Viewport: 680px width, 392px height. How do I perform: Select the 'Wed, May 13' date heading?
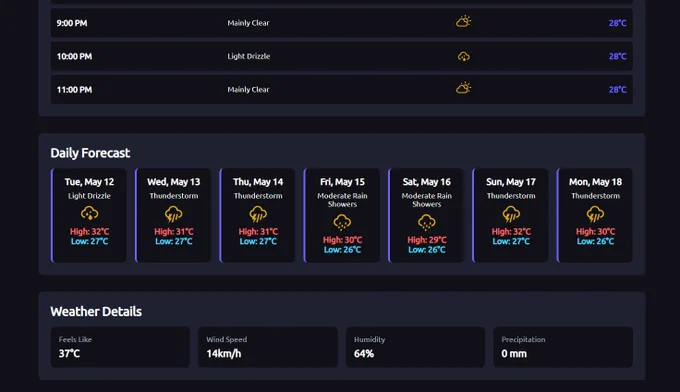(x=173, y=182)
